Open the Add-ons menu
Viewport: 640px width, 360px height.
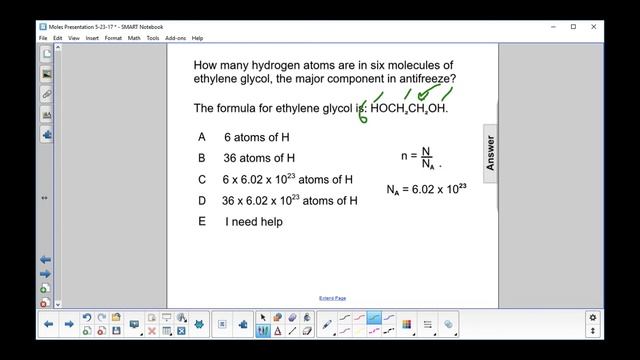click(x=176, y=38)
